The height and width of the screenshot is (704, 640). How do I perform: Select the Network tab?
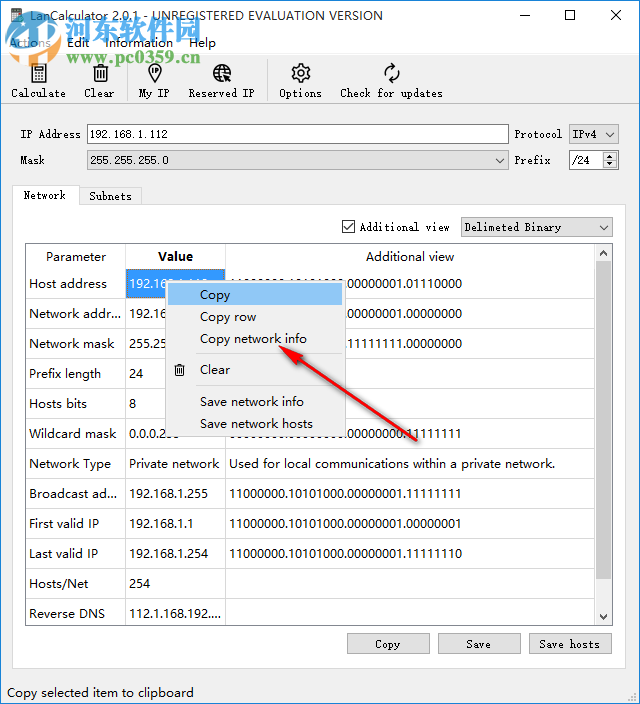click(45, 195)
